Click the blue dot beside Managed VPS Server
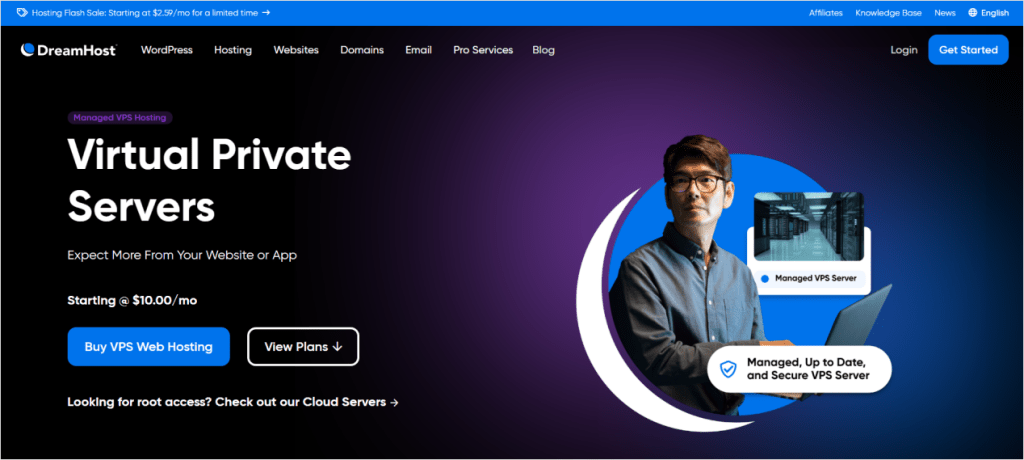This screenshot has width=1024, height=460. pos(765,278)
